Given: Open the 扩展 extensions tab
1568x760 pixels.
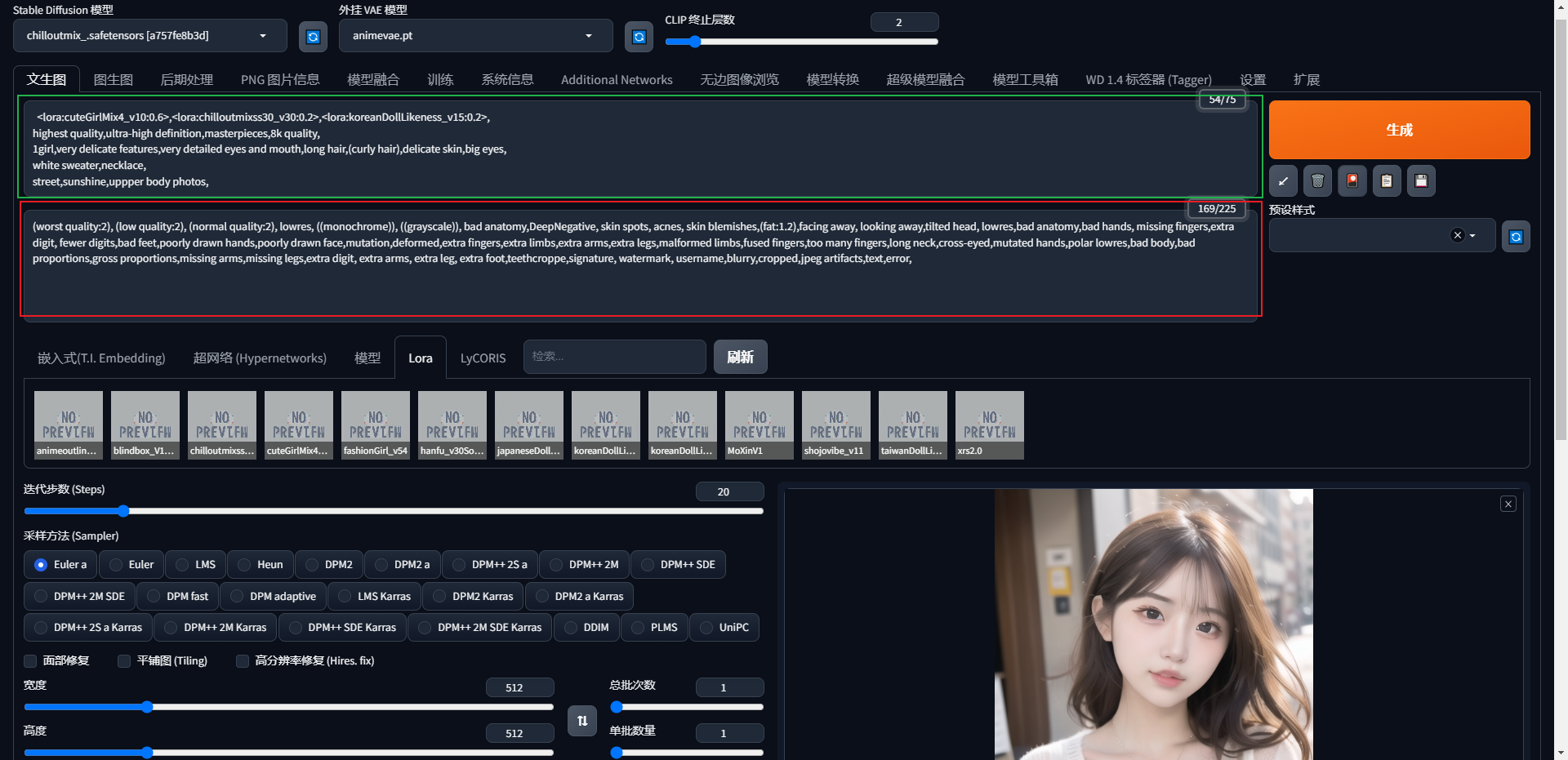Looking at the screenshot, I should [1307, 80].
